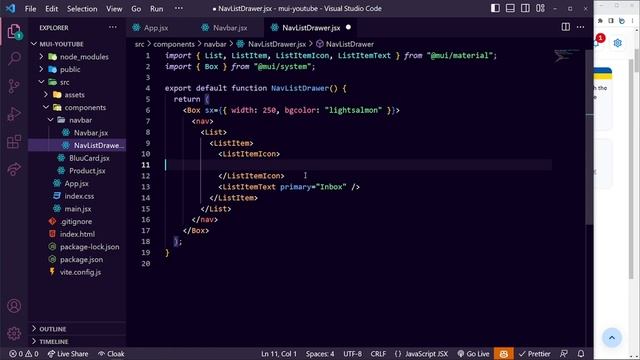Open package.json file
This screenshot has width=640, height=360.
[x=81, y=259]
